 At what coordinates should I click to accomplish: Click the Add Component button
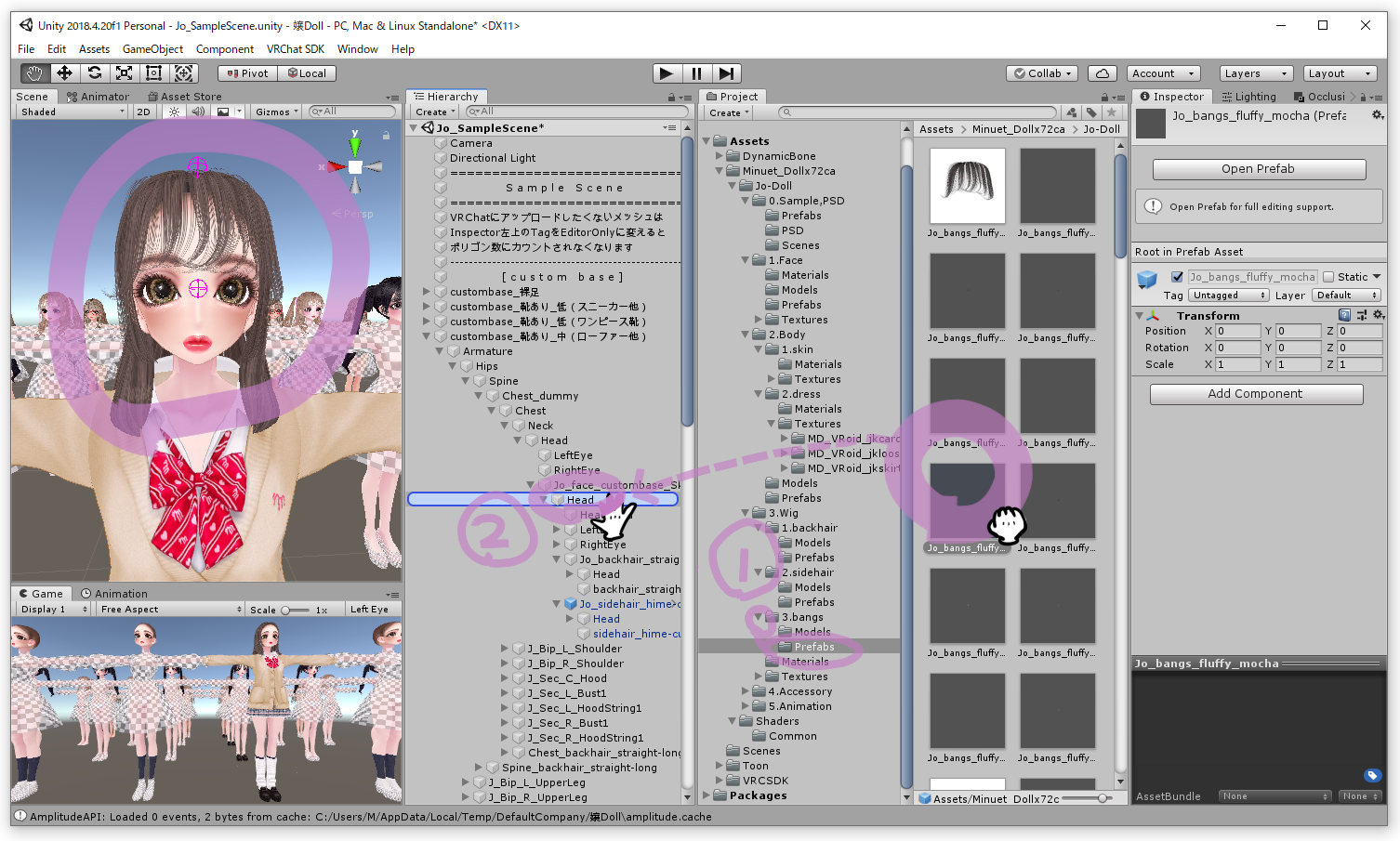1255,394
